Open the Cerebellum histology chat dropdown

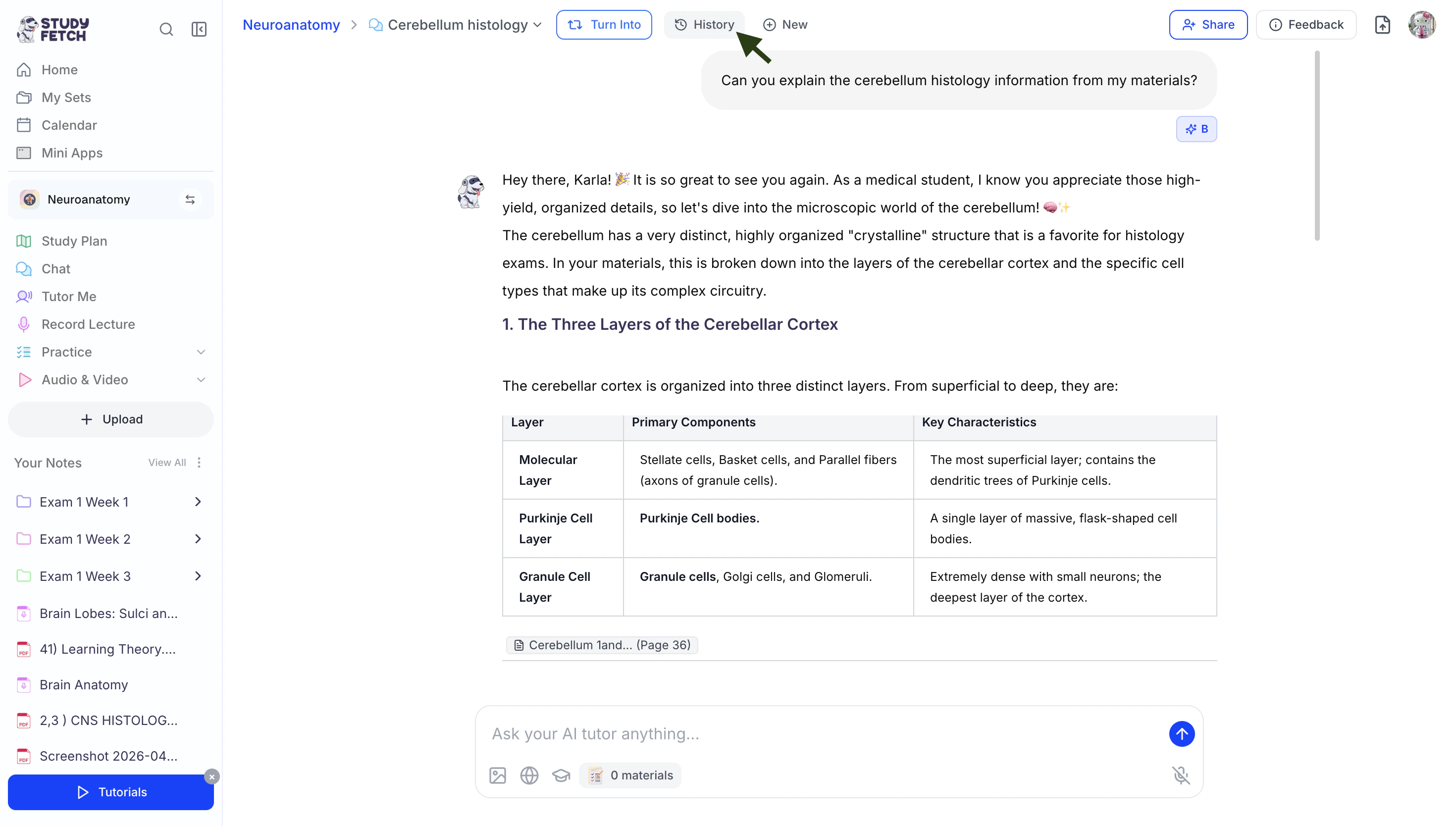click(x=538, y=25)
